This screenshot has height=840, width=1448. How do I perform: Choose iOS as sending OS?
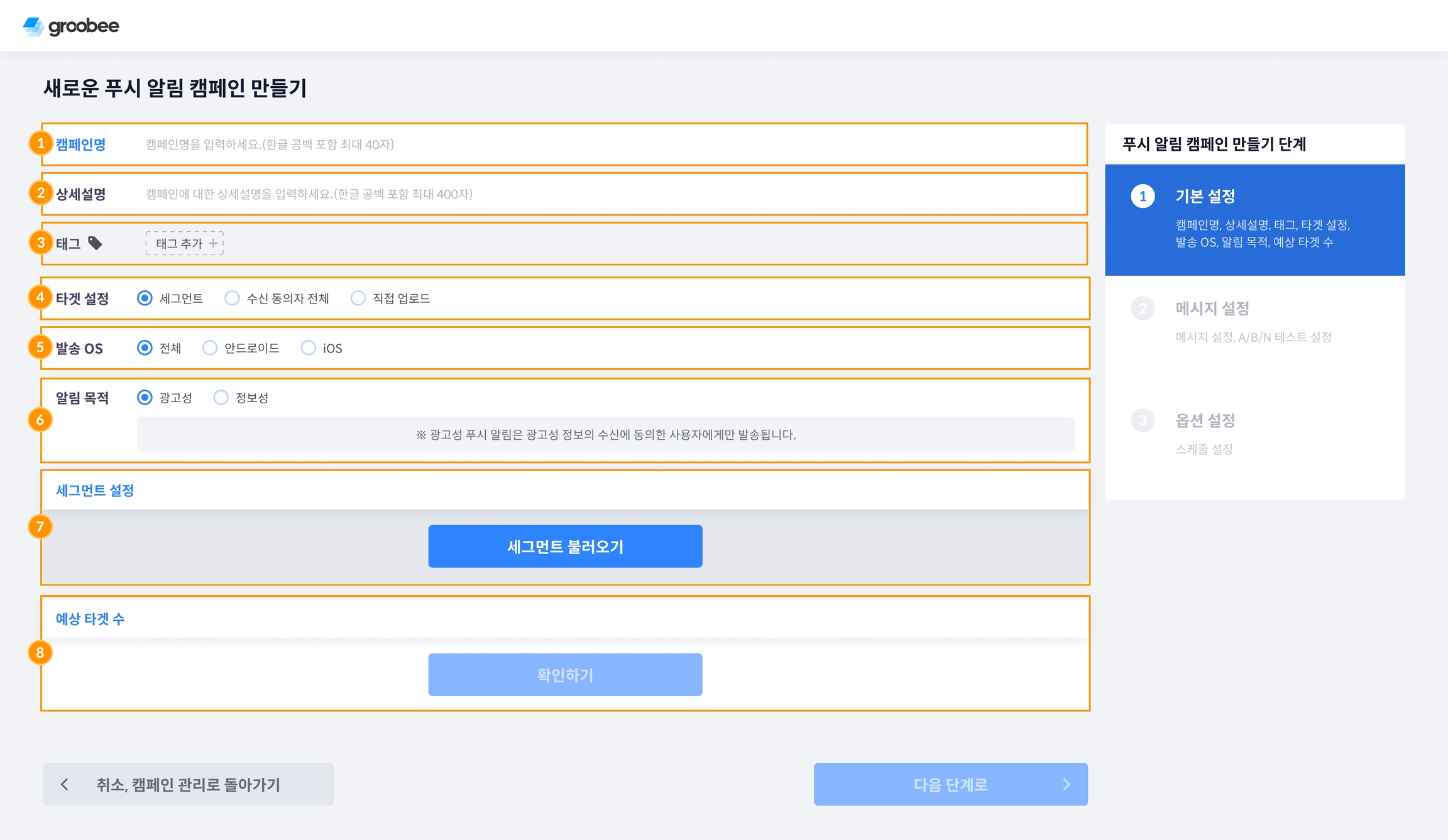[x=308, y=347]
